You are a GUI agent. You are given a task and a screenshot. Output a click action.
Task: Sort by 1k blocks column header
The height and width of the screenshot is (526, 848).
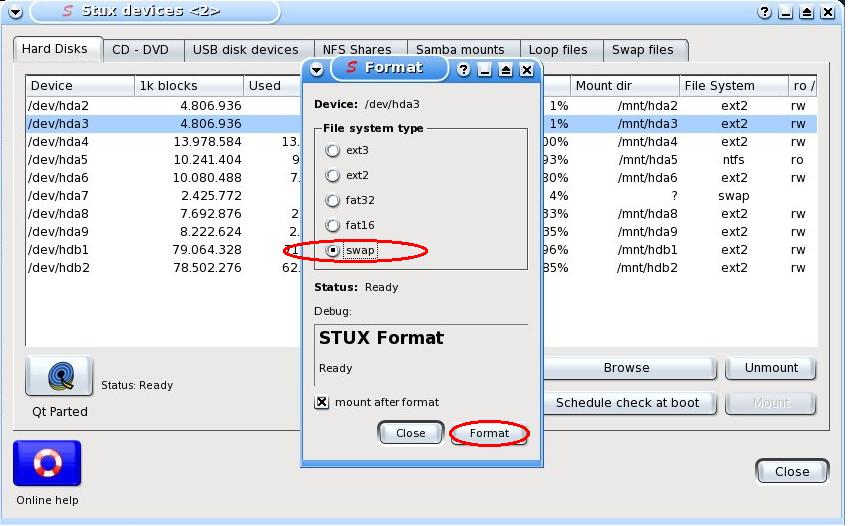[189, 86]
